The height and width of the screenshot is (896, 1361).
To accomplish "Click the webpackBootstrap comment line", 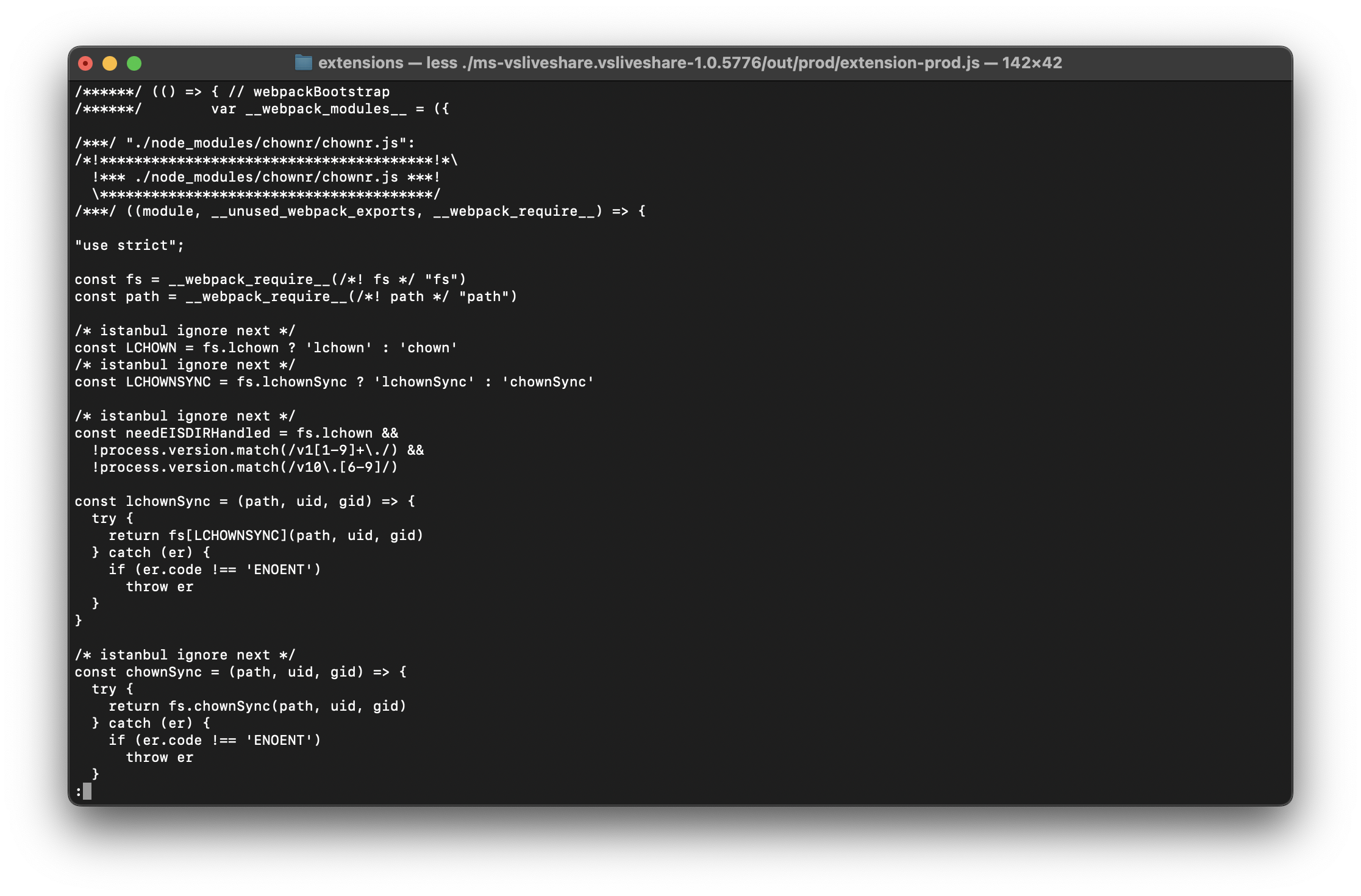I will point(232,91).
